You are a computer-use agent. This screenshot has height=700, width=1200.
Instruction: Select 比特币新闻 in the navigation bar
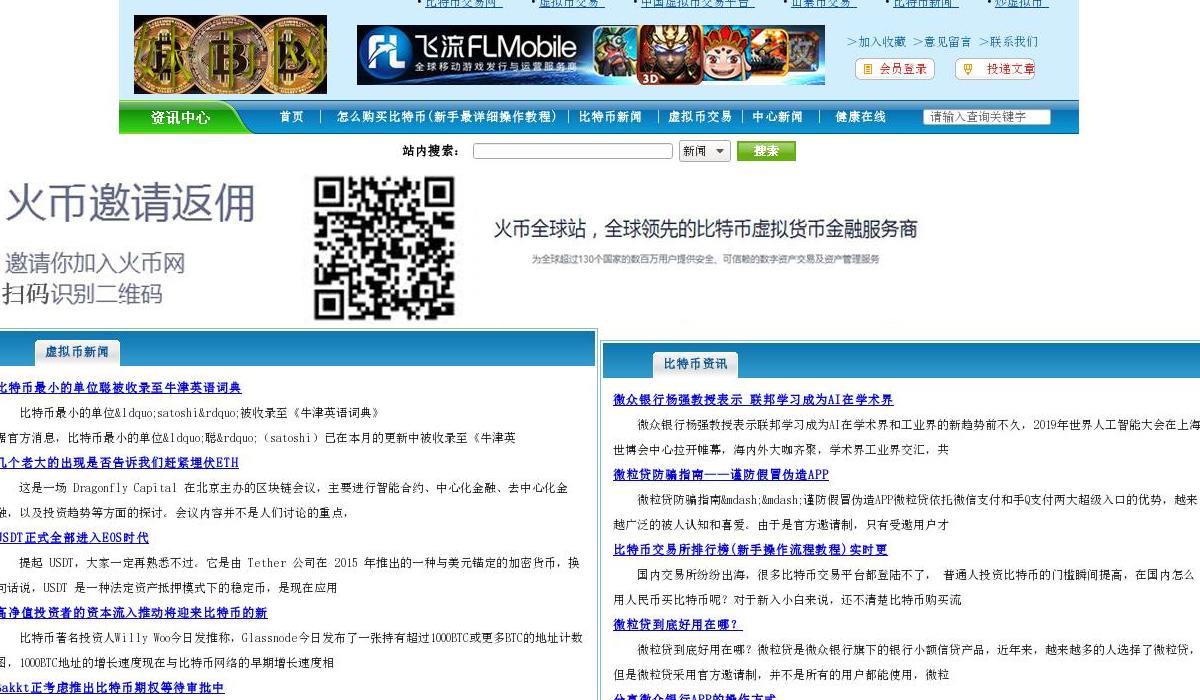610,117
